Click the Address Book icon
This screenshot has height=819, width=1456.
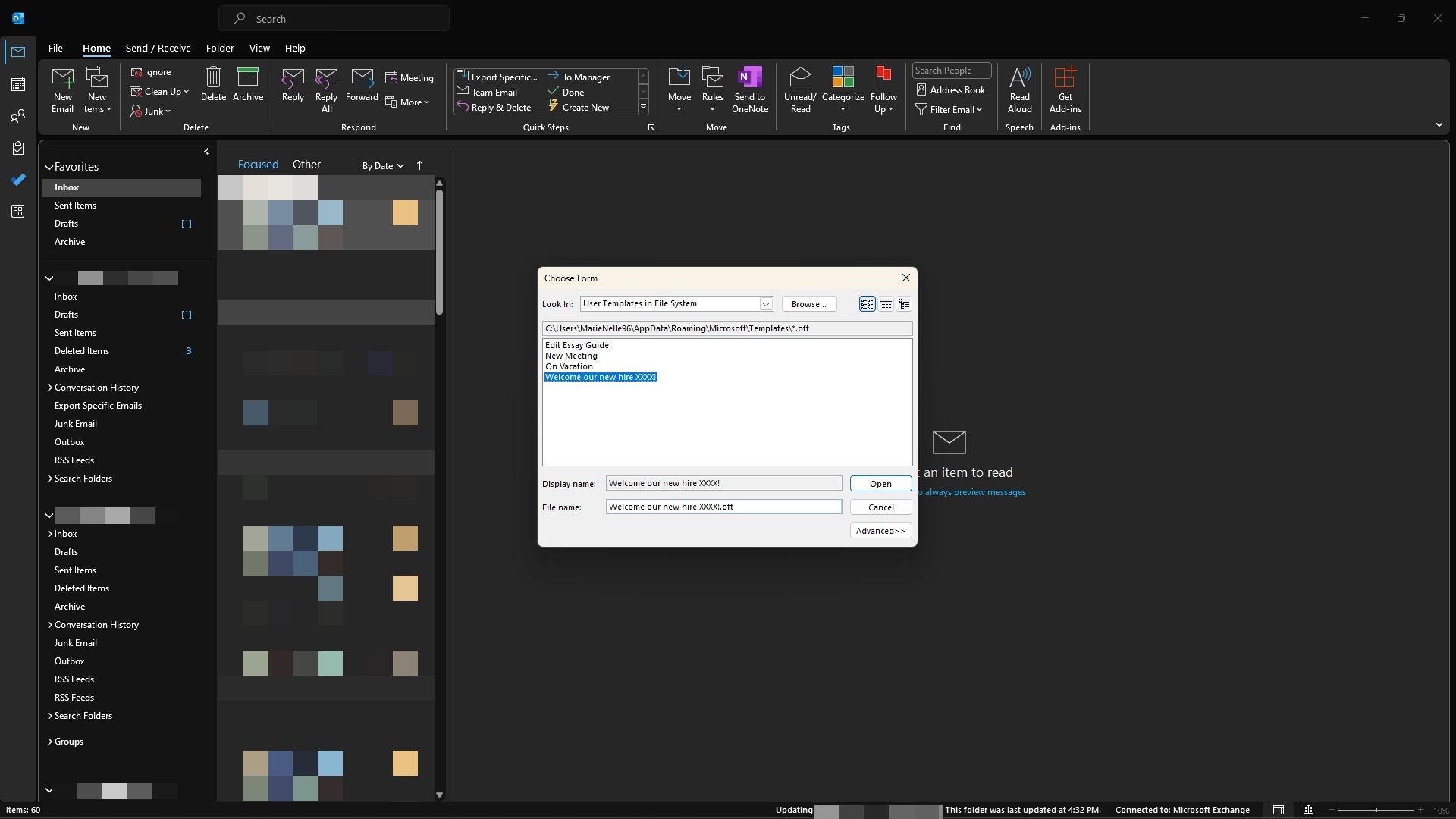950,89
